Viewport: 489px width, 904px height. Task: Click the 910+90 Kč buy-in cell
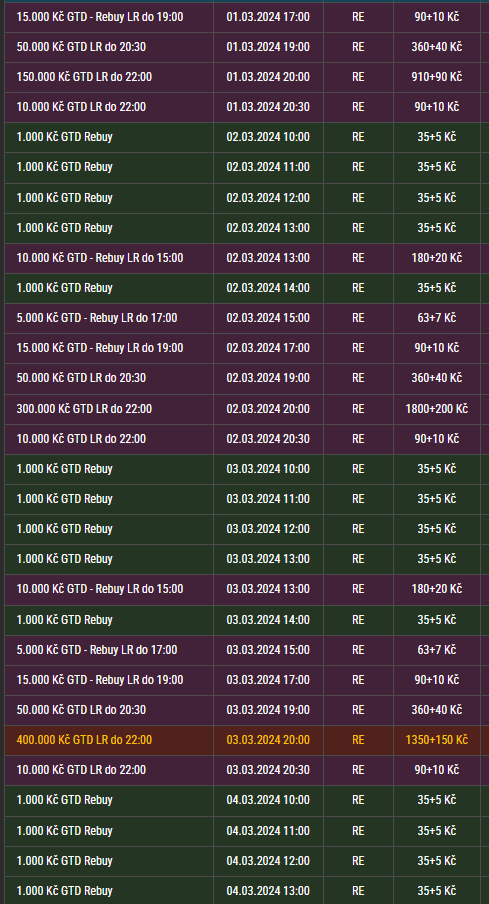click(x=437, y=77)
